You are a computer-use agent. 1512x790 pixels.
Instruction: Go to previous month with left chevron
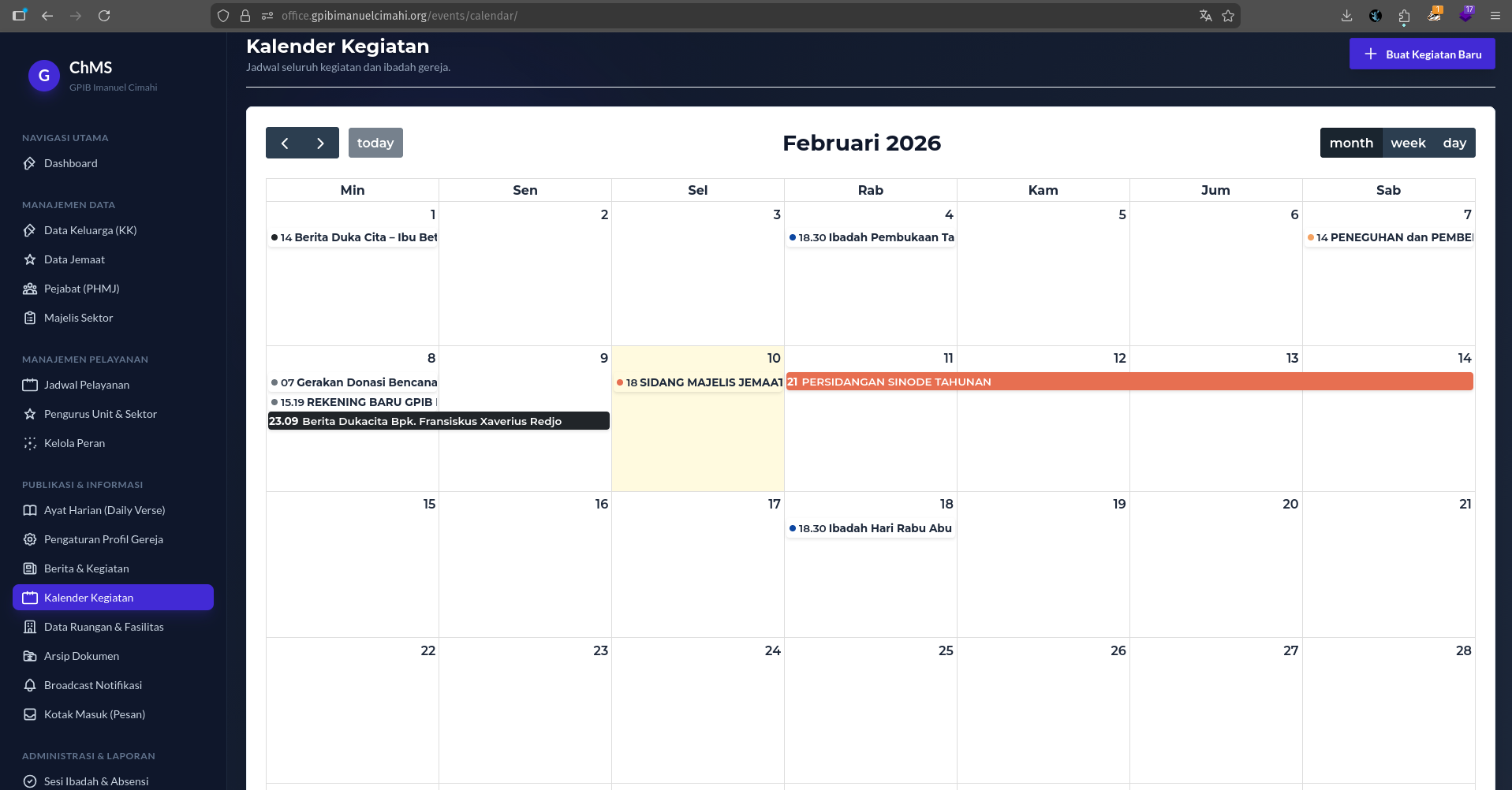[x=285, y=143]
